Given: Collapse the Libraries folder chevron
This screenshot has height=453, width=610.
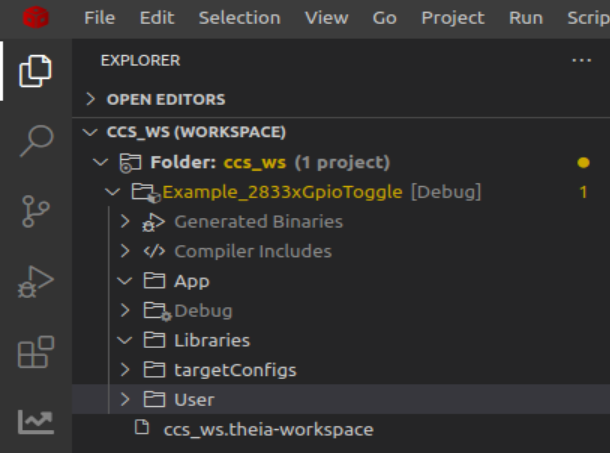Looking at the screenshot, I should click(x=124, y=340).
